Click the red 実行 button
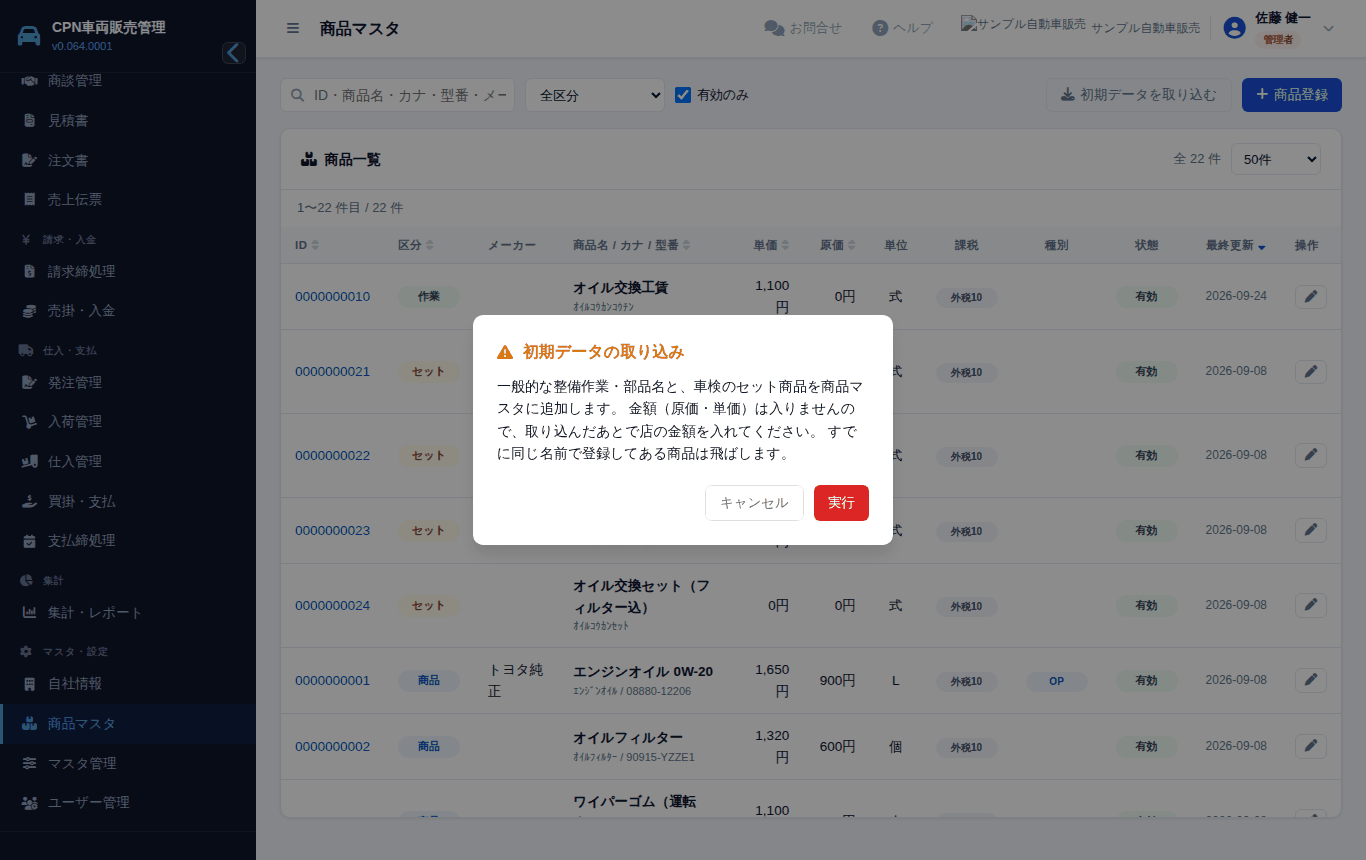Image resolution: width=1366 pixels, height=860 pixels. tap(841, 503)
